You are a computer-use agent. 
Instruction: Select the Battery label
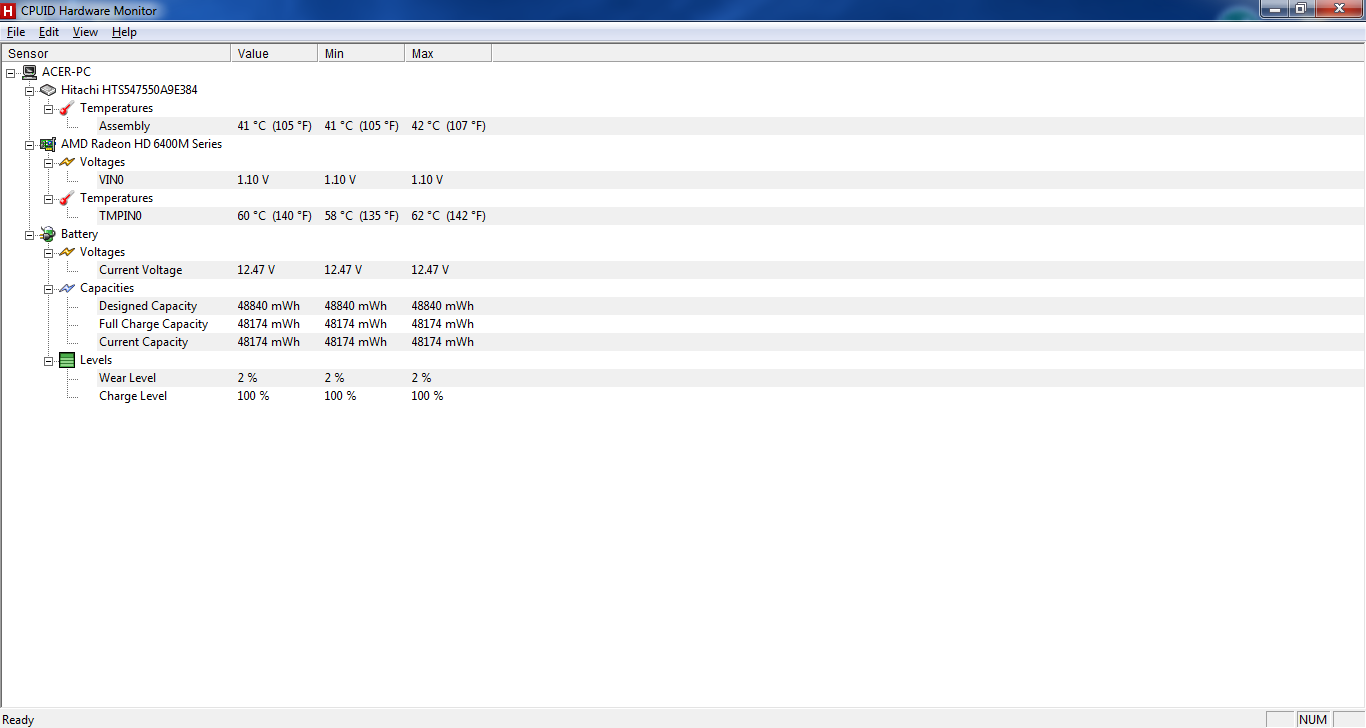(79, 234)
